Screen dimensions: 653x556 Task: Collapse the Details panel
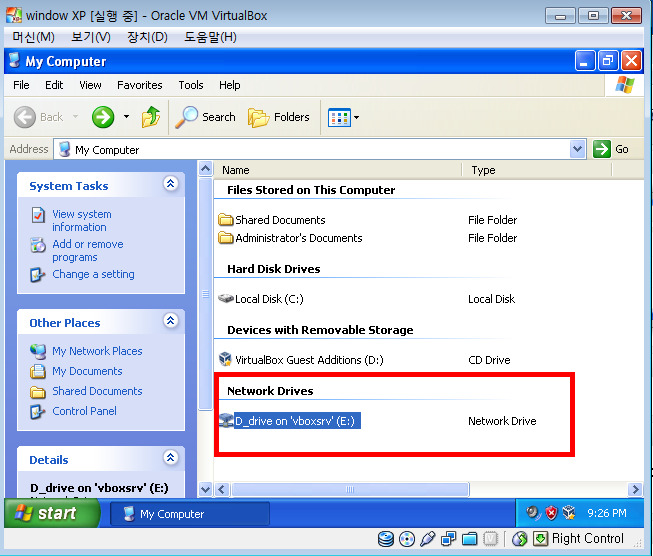click(170, 459)
